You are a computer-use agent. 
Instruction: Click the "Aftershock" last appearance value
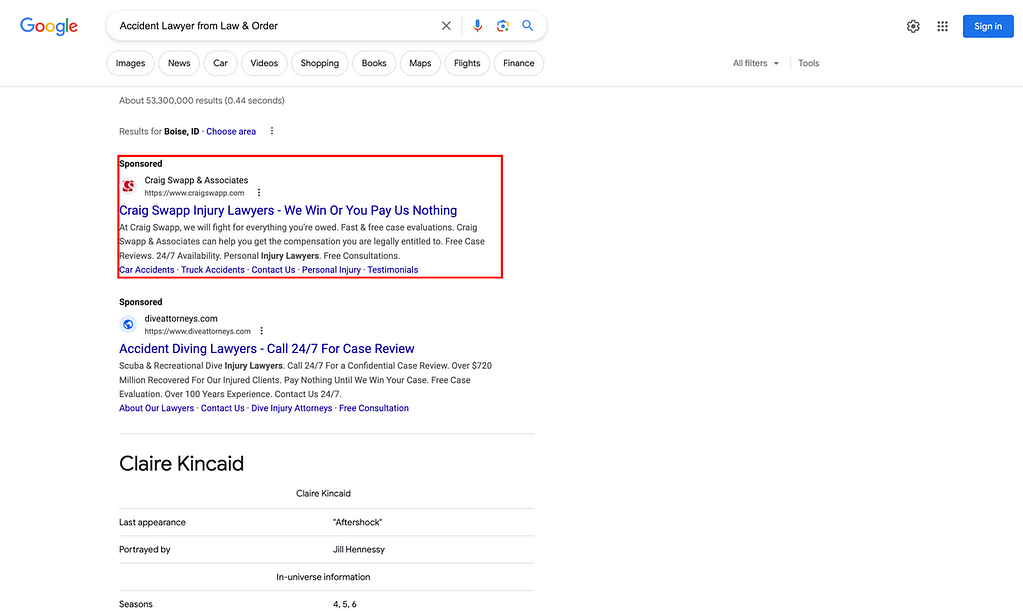(358, 522)
